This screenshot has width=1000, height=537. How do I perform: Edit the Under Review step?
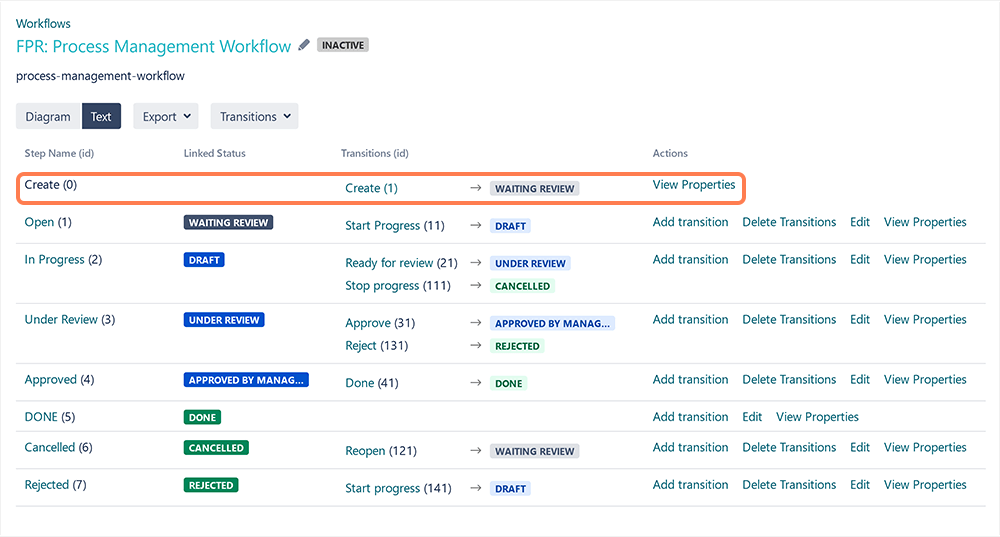pyautogui.click(x=860, y=320)
